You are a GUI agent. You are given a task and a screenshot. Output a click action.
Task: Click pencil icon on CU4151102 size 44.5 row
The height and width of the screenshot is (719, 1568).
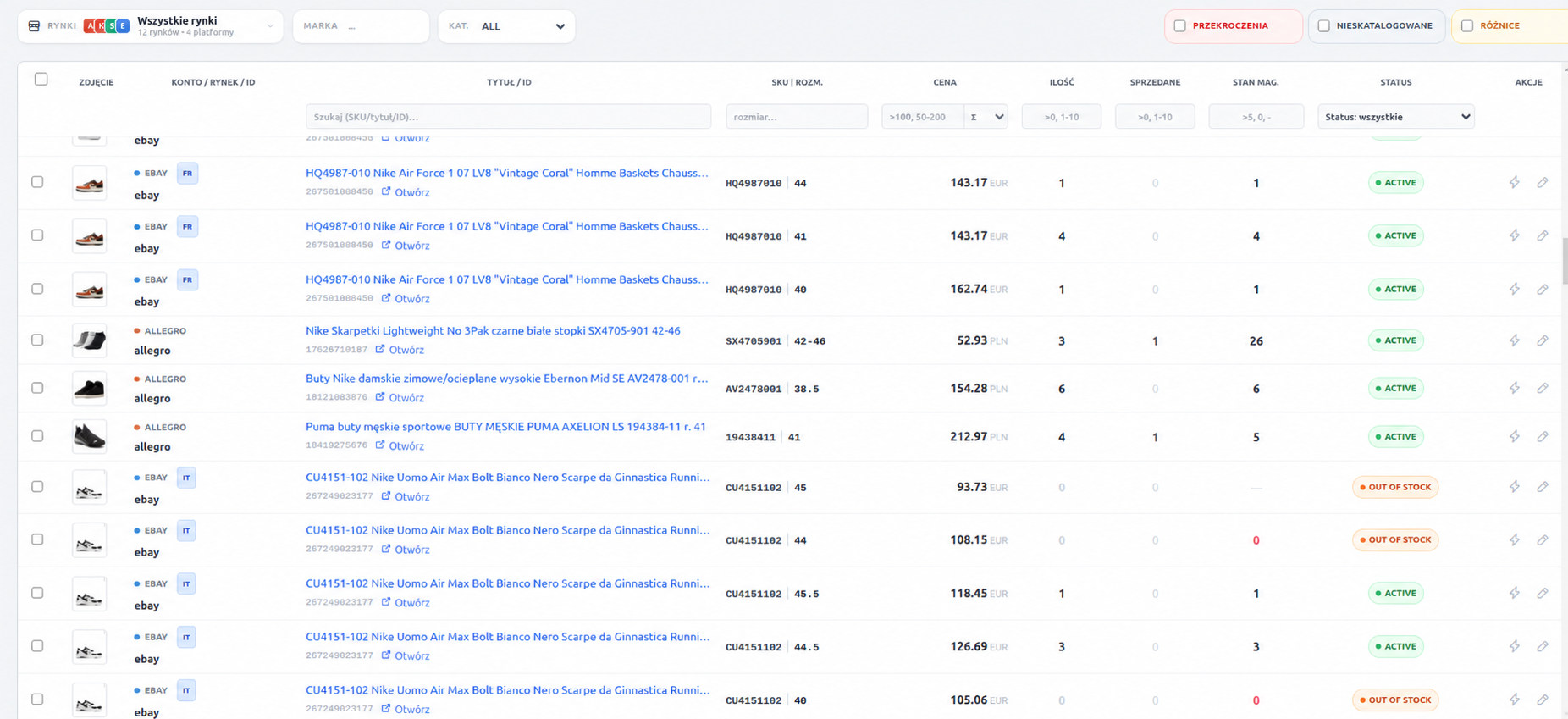(x=1543, y=646)
